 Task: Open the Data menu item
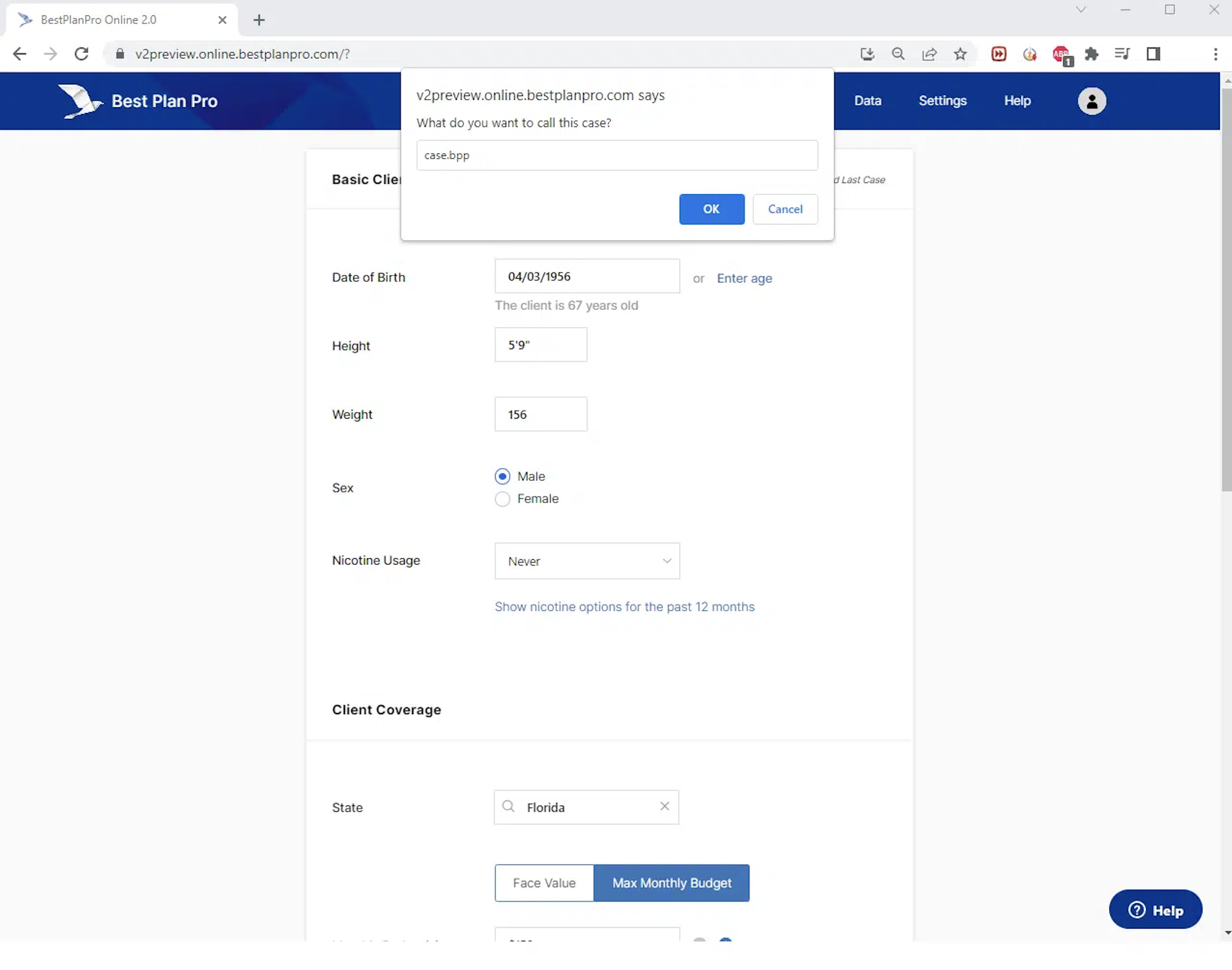point(867,100)
